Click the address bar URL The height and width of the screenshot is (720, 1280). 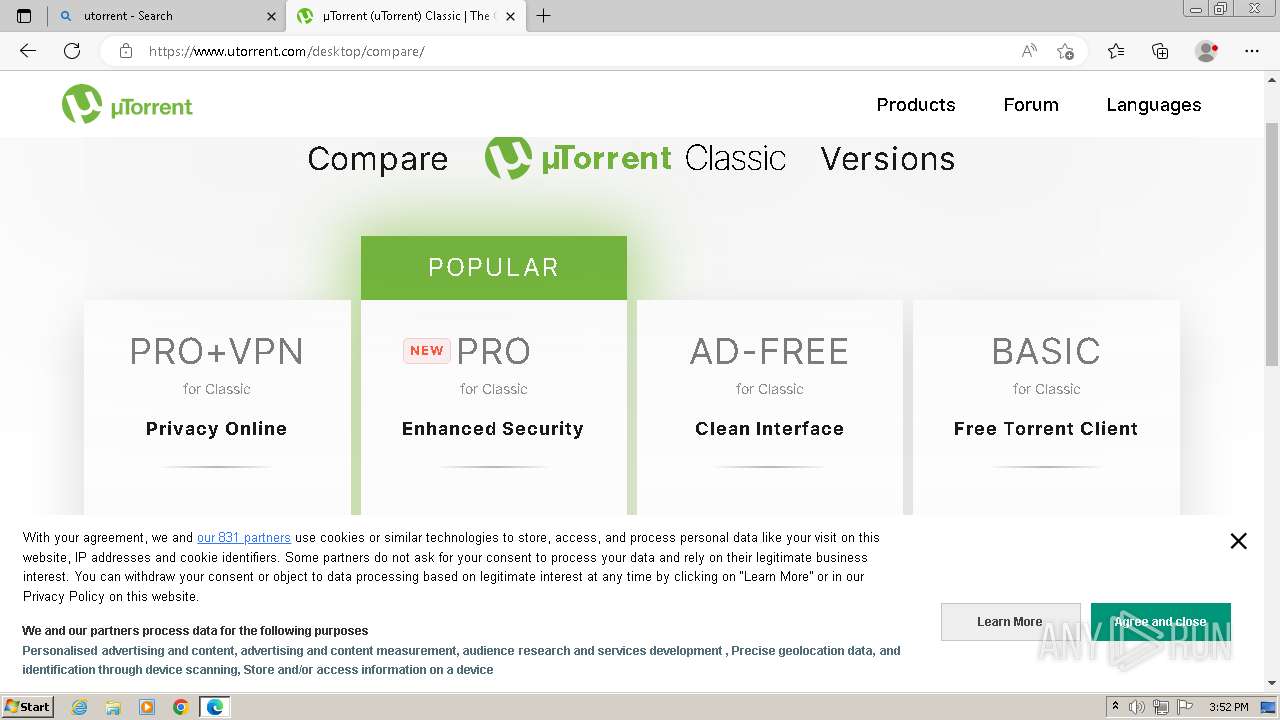(287, 51)
